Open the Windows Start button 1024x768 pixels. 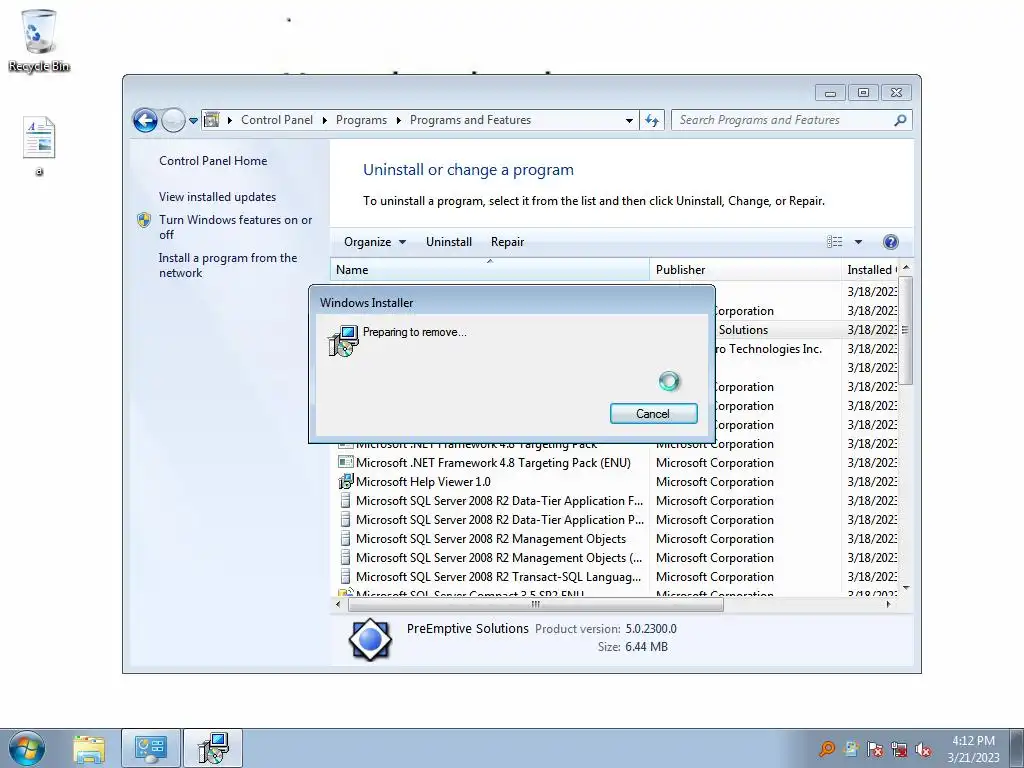[x=27, y=748]
